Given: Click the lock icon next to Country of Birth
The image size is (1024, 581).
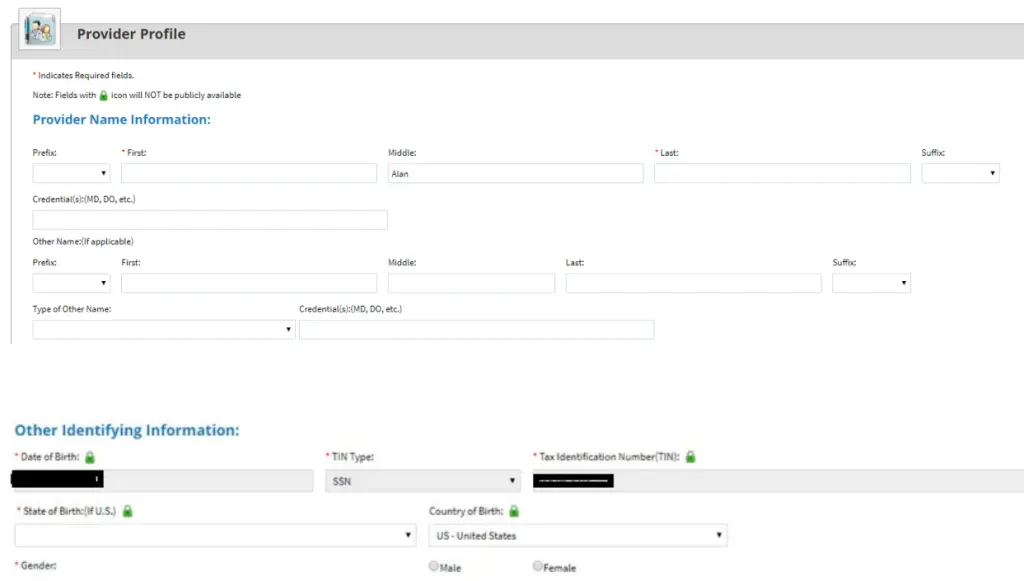Looking at the screenshot, I should pos(514,511).
